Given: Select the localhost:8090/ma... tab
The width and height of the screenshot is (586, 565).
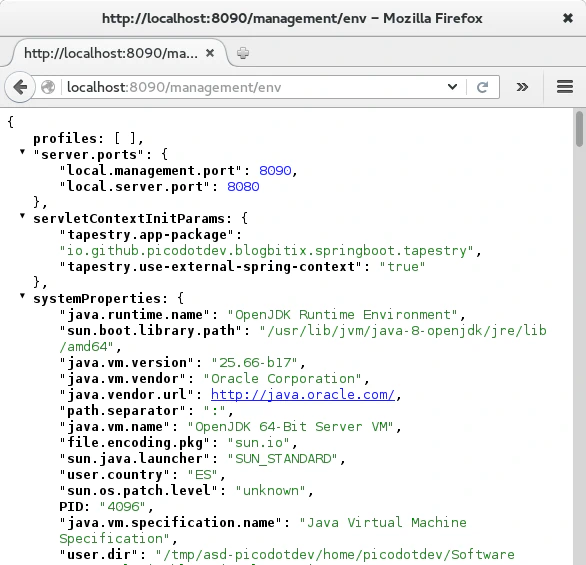Looking at the screenshot, I should tap(111, 53).
